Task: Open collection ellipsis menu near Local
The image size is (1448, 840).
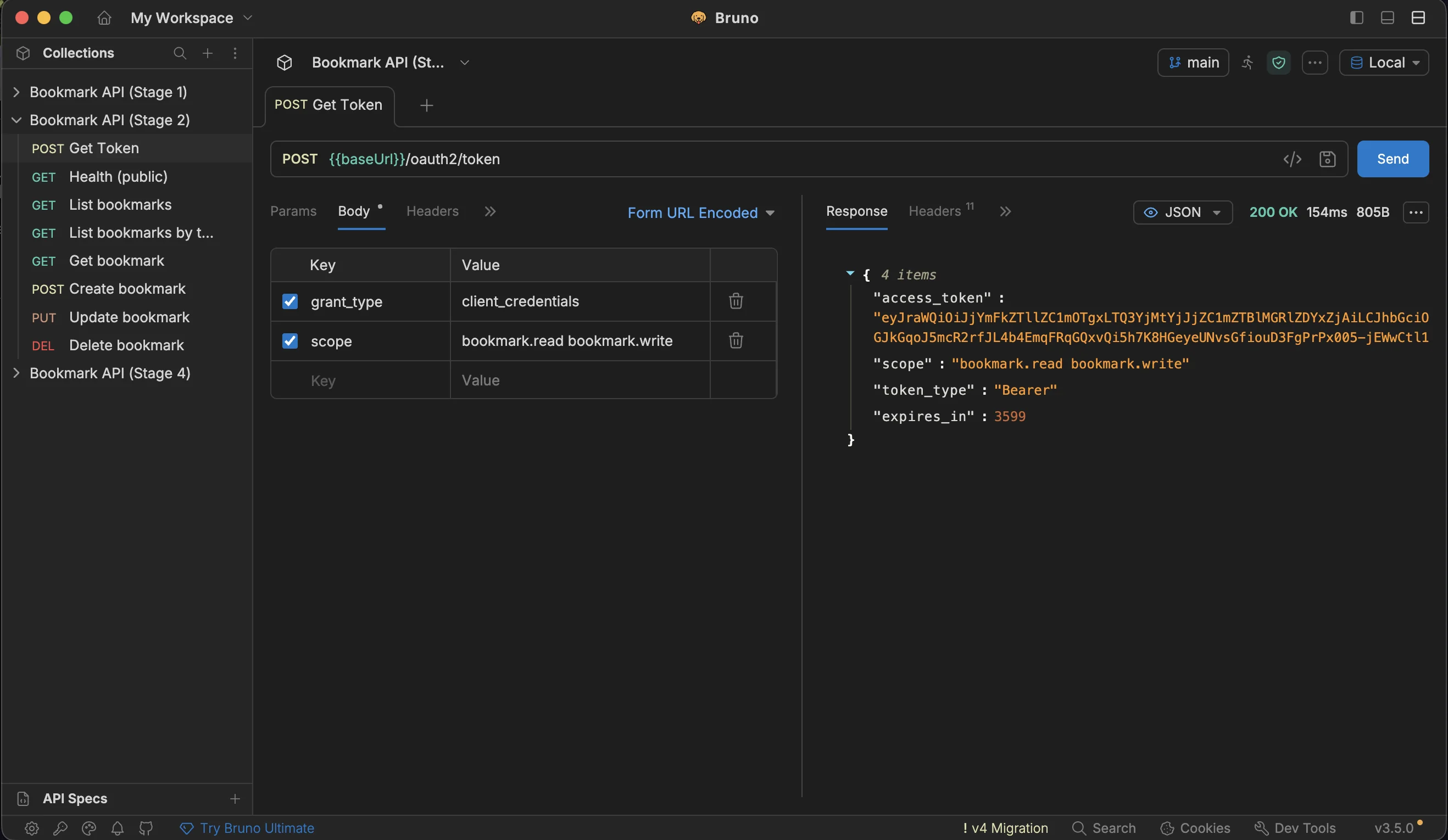Action: click(1315, 63)
